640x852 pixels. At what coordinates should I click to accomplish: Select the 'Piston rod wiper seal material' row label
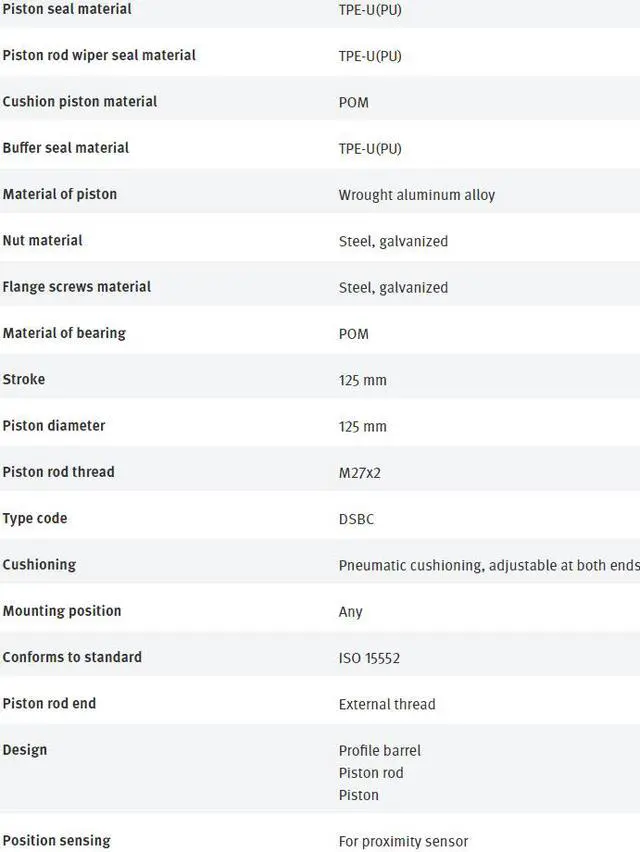(x=99, y=55)
